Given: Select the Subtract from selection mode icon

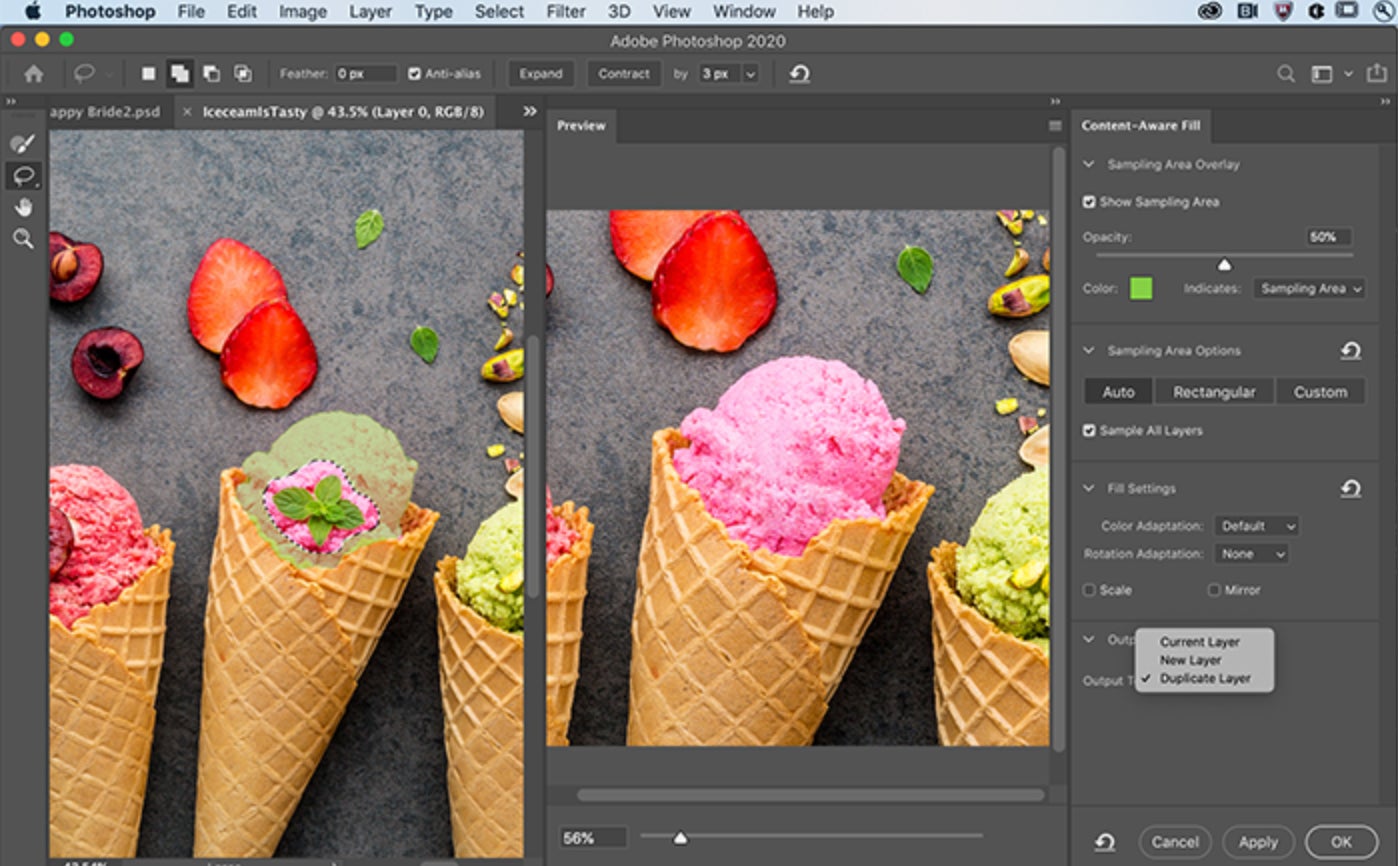Looking at the screenshot, I should 211,74.
